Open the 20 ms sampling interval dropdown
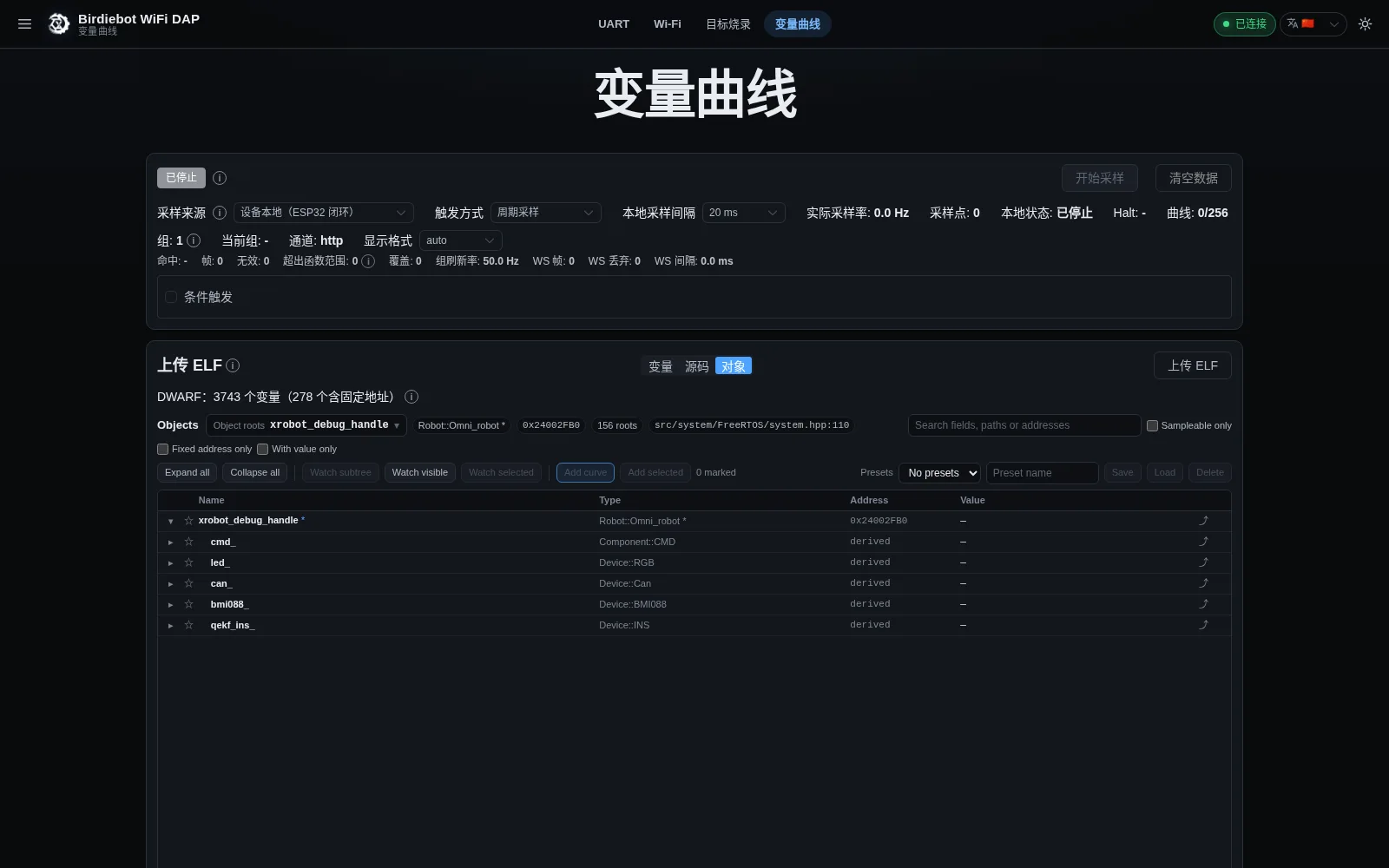Screen dimensions: 1389x868 coord(744,213)
